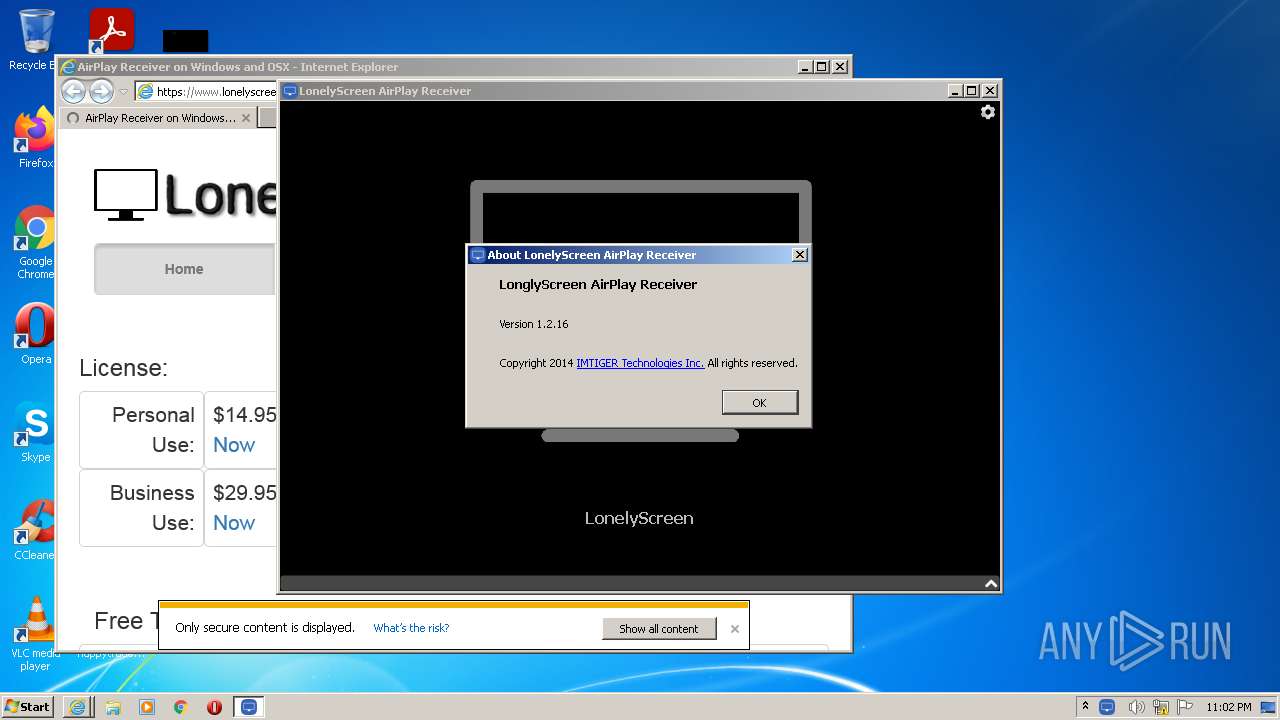Click the LonelyScreen system tray icon
The width and height of the screenshot is (1280, 720).
pyautogui.click(x=1107, y=706)
